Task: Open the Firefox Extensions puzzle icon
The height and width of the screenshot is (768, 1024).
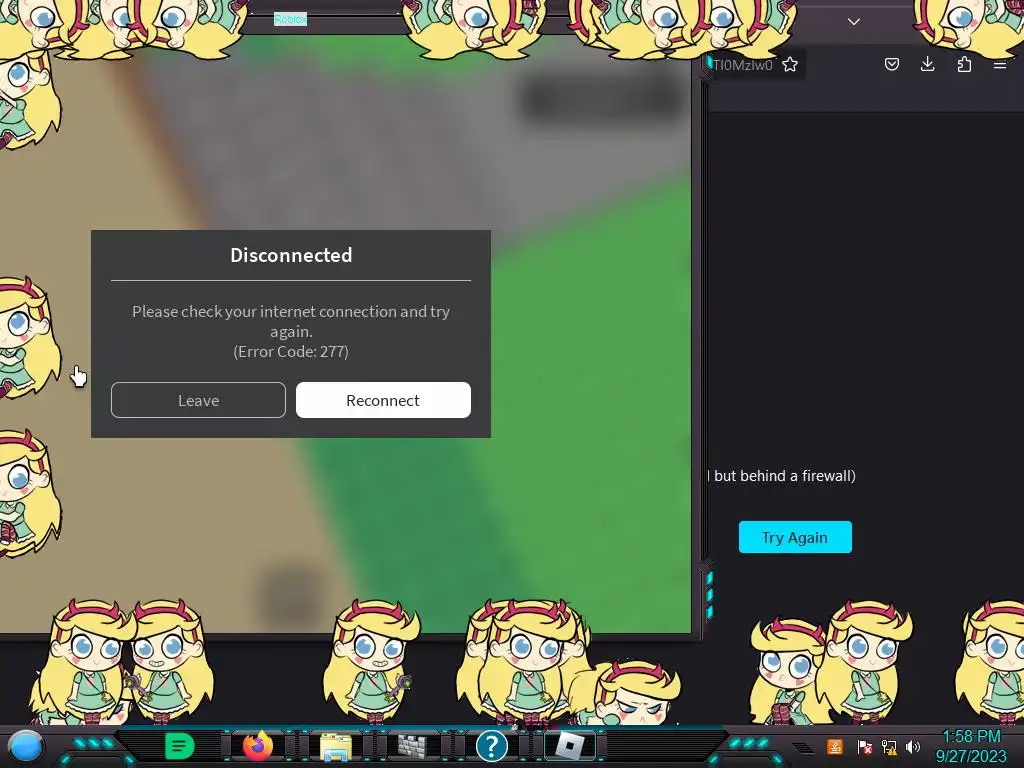Action: click(964, 64)
